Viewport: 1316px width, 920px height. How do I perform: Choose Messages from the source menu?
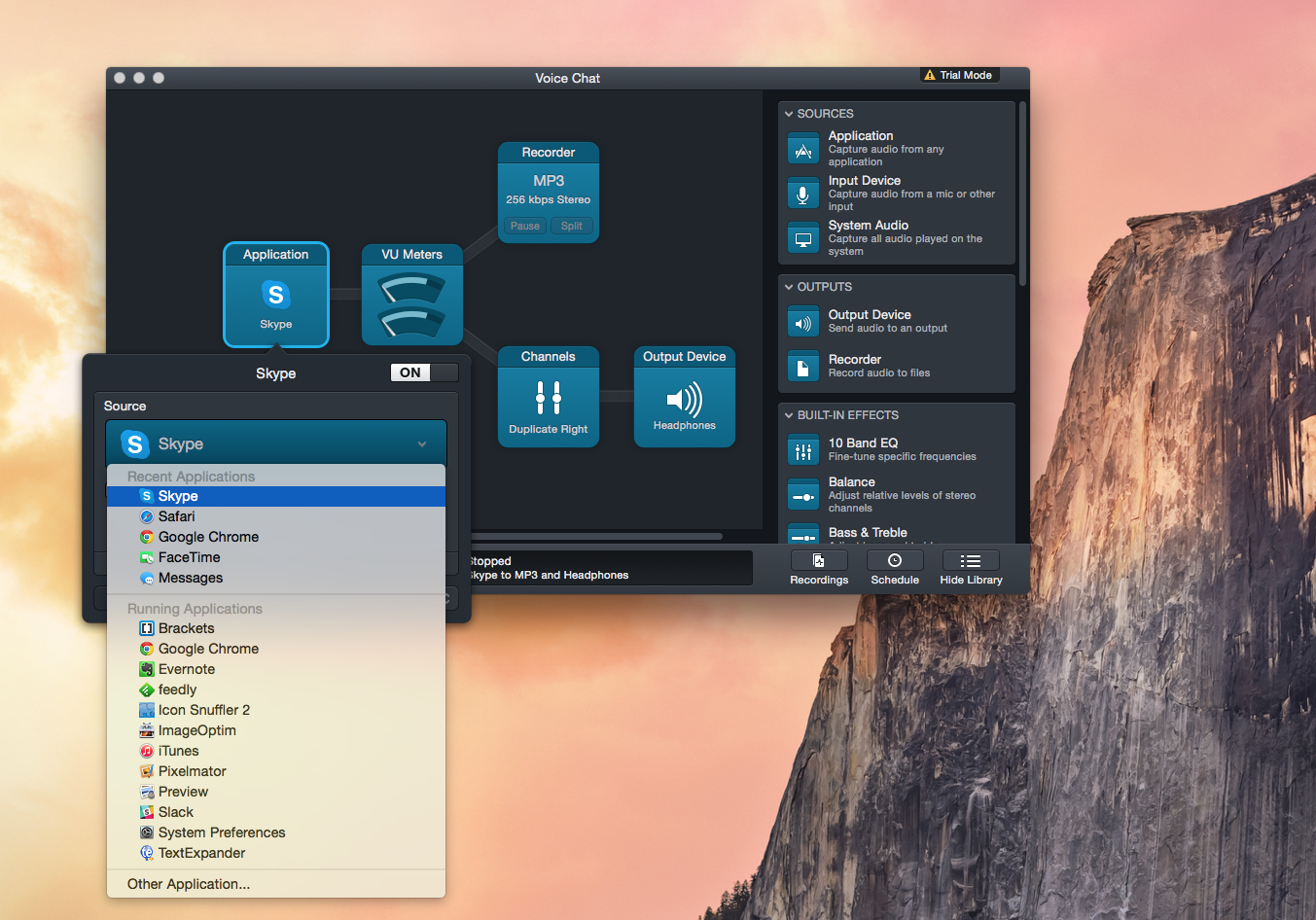276,578
